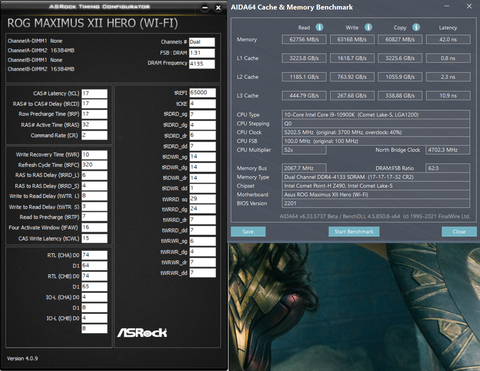Click the tRDWR_dr field
Screen dimensions: 480x371
(202, 178)
